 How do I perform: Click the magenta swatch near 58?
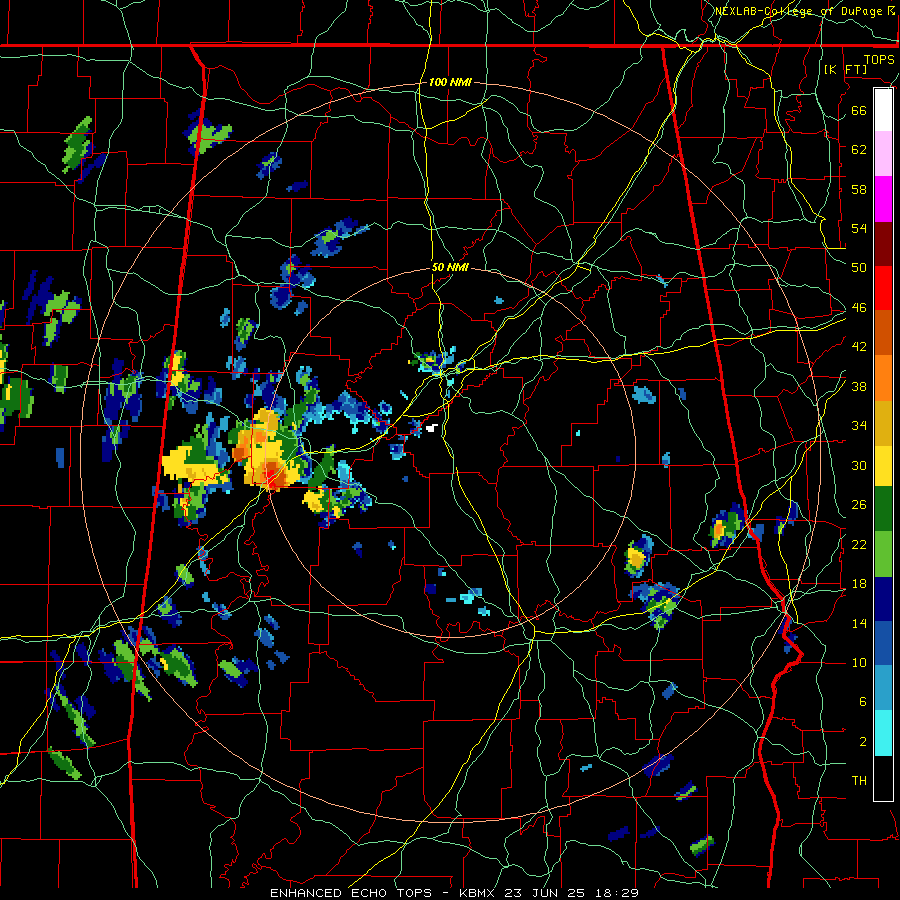pyautogui.click(x=883, y=199)
